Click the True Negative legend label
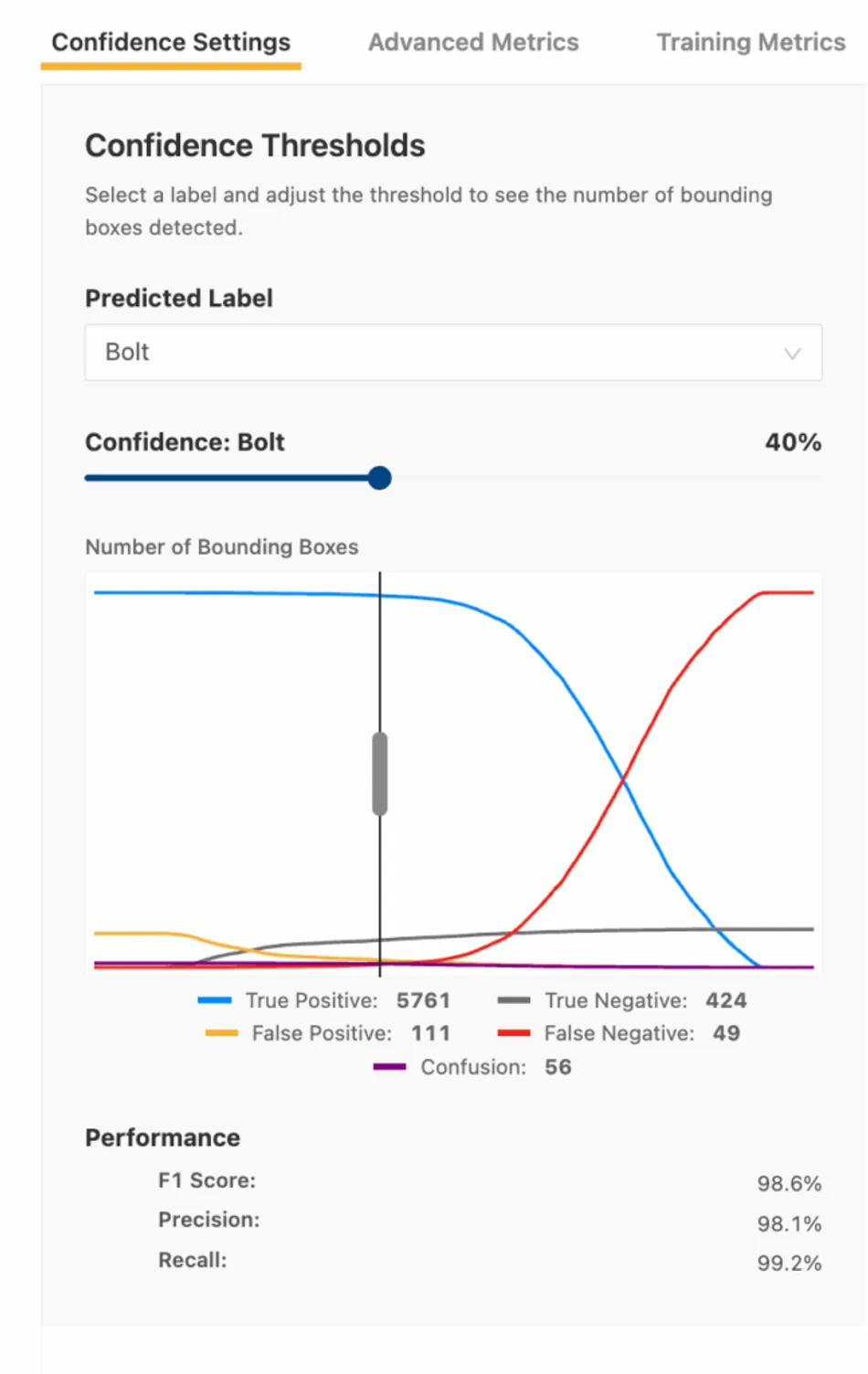Viewport: 868px width, 1374px height. (x=616, y=1000)
